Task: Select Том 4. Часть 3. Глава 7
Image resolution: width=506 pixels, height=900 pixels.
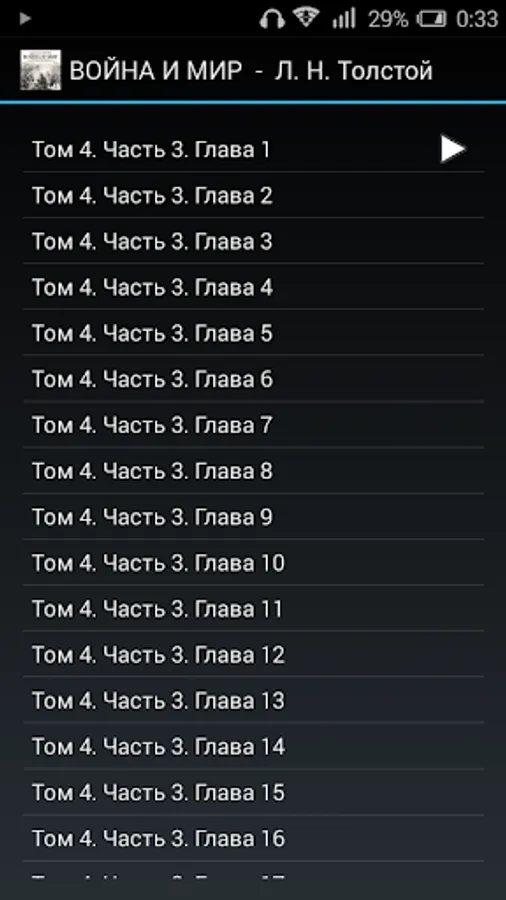Action: click(x=253, y=425)
